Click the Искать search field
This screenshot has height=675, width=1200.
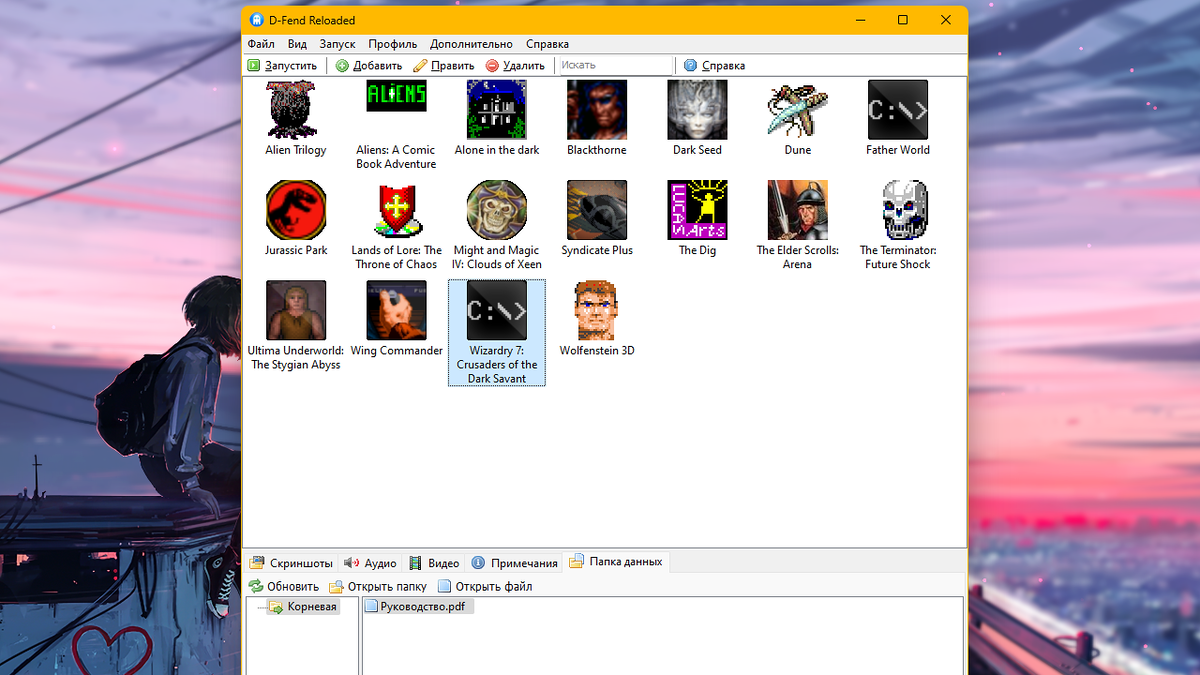[x=615, y=65]
